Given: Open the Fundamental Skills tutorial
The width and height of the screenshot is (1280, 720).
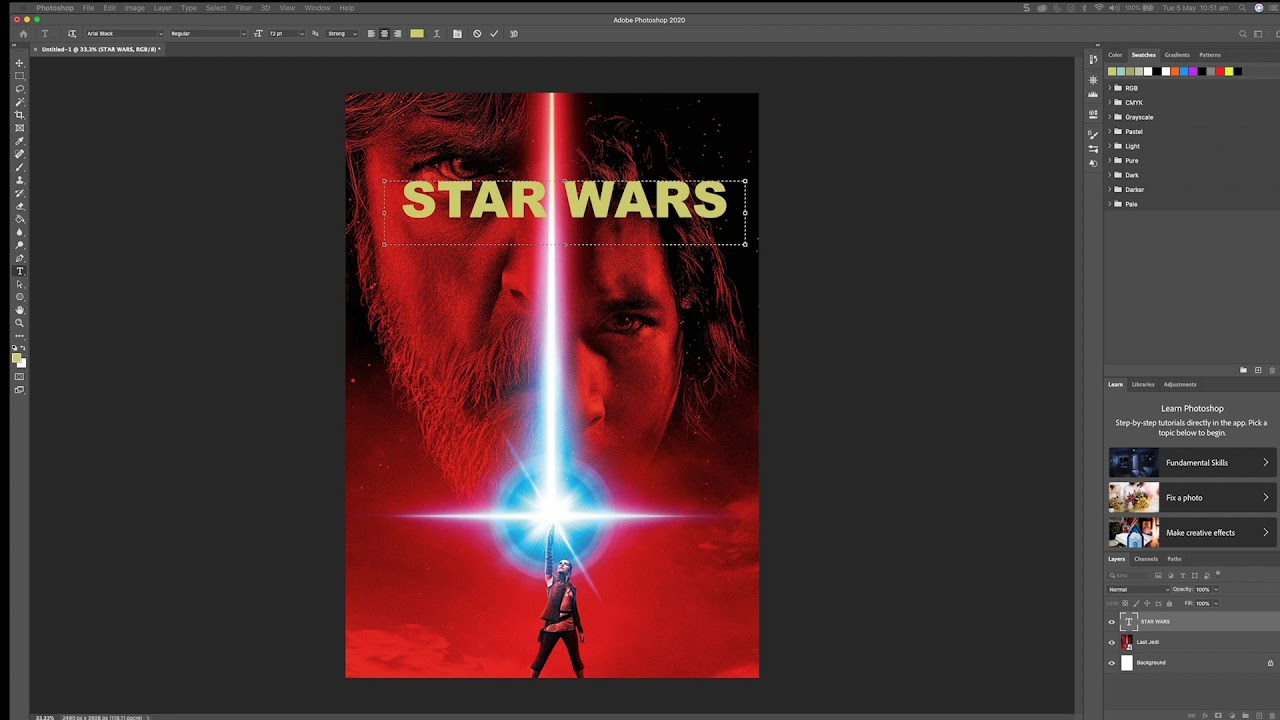Looking at the screenshot, I should point(1191,463).
